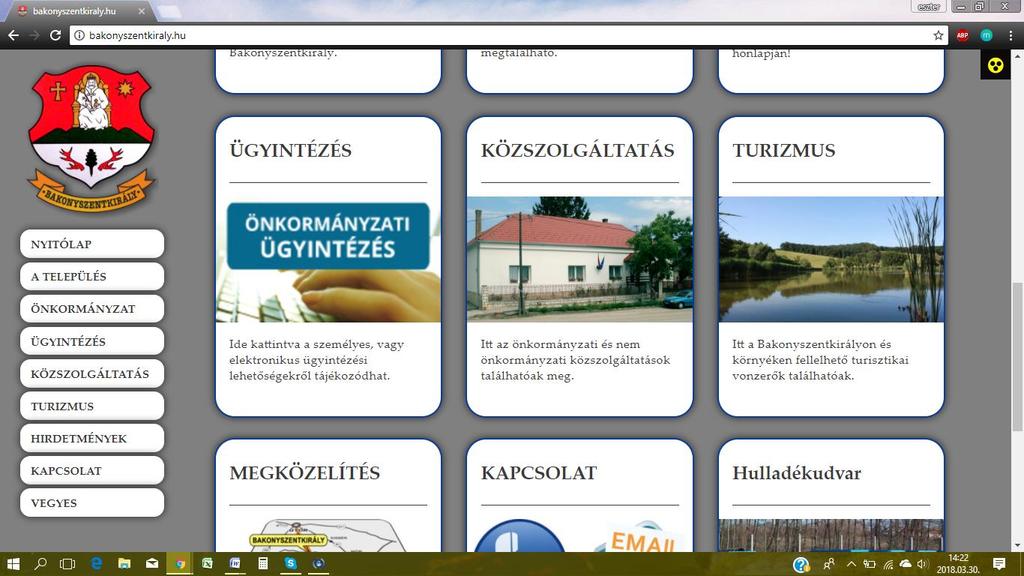Click the KÖZSZOLGÁLTATÁS card heading
Image resolution: width=1024 pixels, height=576 pixels.
[577, 150]
